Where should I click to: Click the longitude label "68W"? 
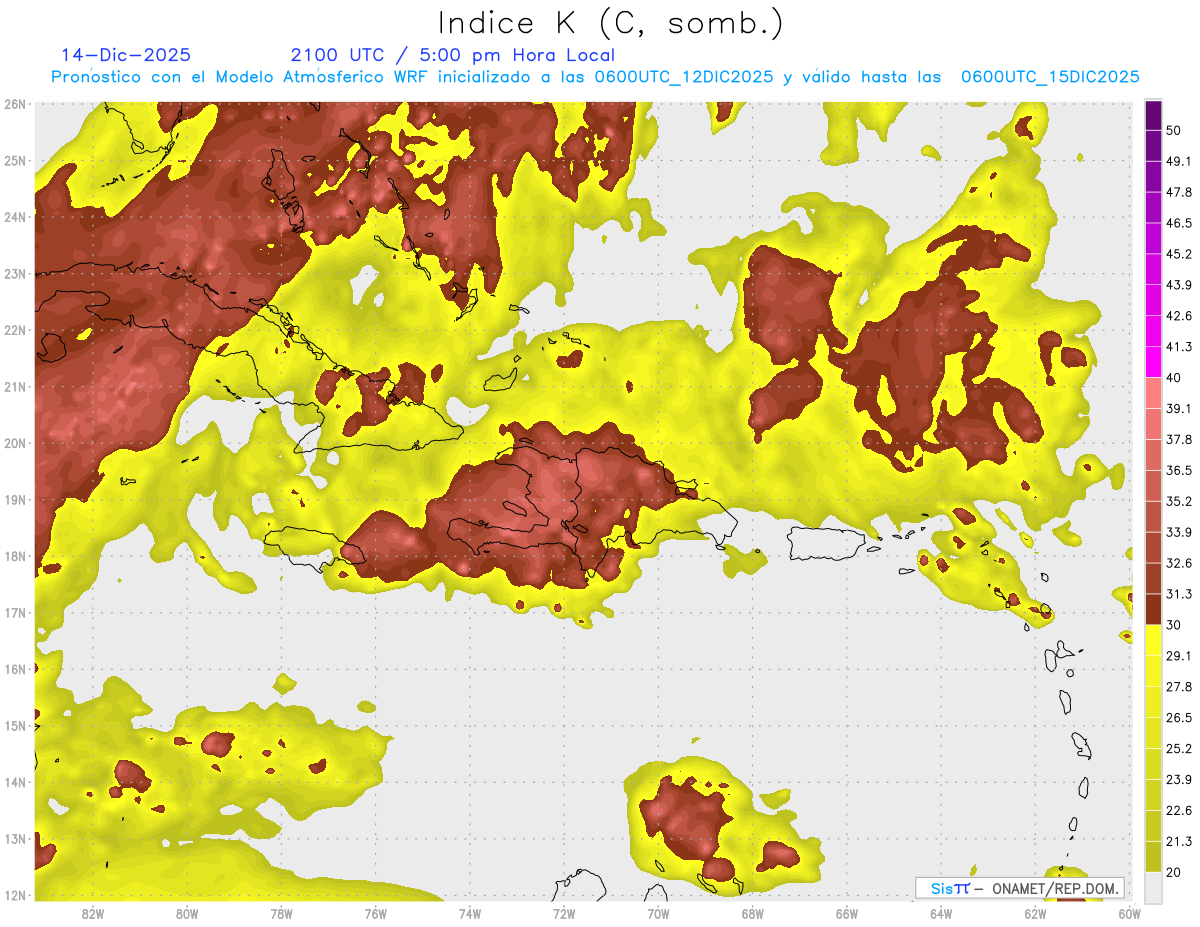point(753,913)
